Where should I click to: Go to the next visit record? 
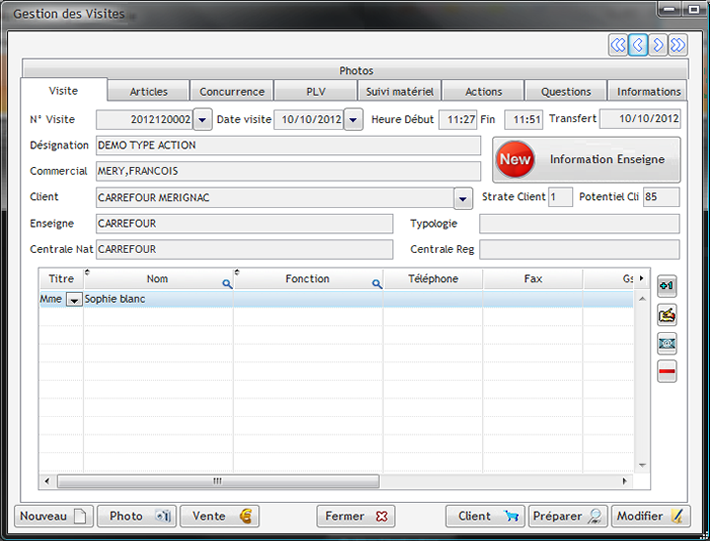click(x=658, y=45)
